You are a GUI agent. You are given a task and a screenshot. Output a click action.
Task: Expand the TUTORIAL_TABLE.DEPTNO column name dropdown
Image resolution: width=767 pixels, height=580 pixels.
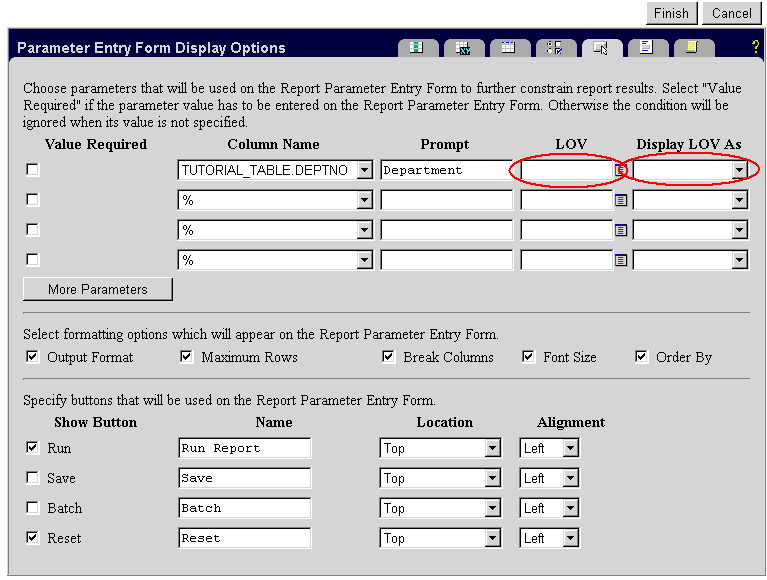364,171
